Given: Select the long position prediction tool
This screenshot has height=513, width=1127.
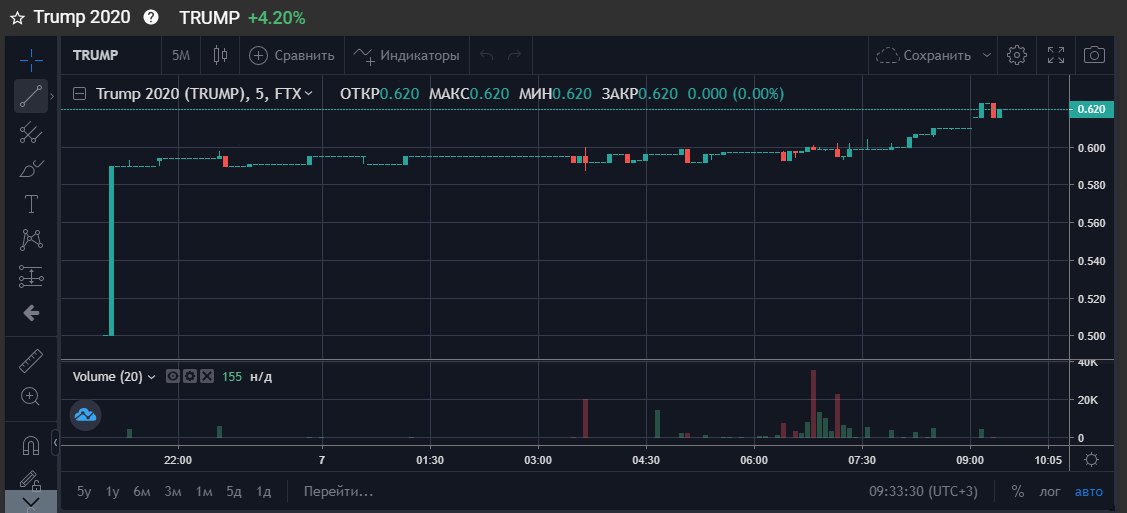Looking at the screenshot, I should (31, 277).
